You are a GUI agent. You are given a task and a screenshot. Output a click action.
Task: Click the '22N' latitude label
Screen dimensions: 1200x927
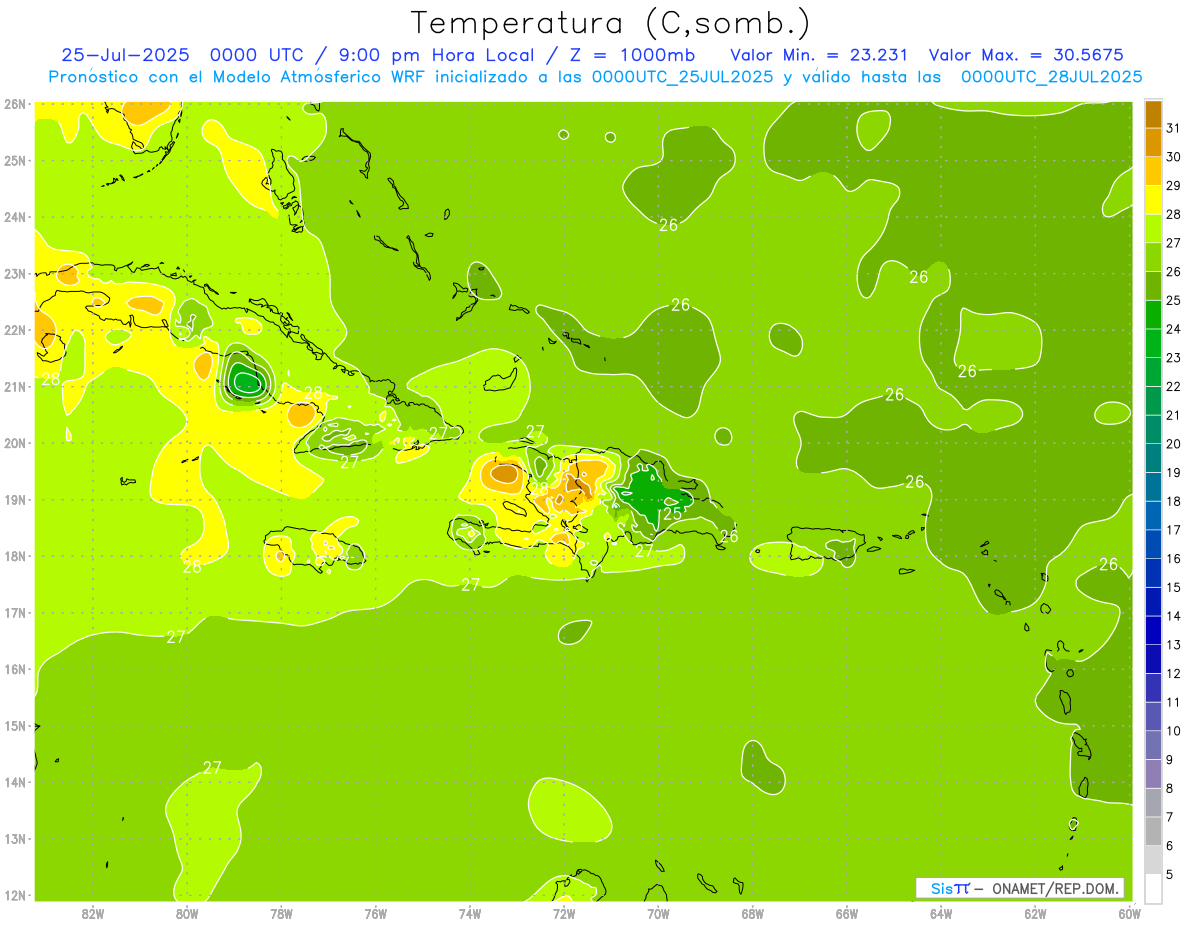(x=15, y=330)
